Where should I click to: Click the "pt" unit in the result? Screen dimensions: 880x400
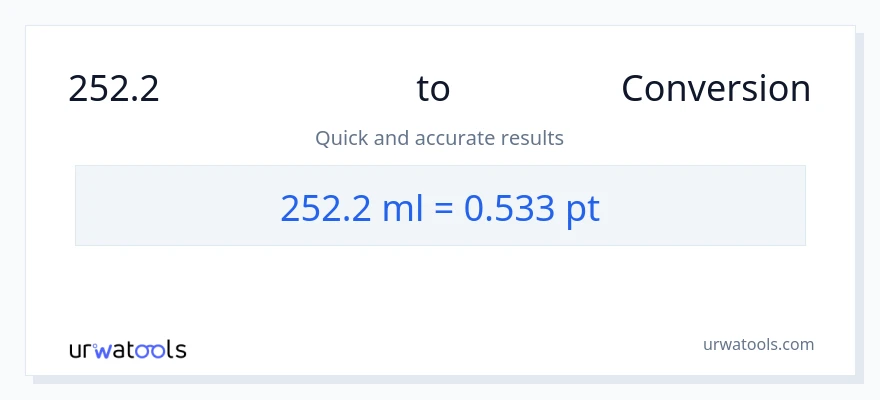click(x=583, y=208)
